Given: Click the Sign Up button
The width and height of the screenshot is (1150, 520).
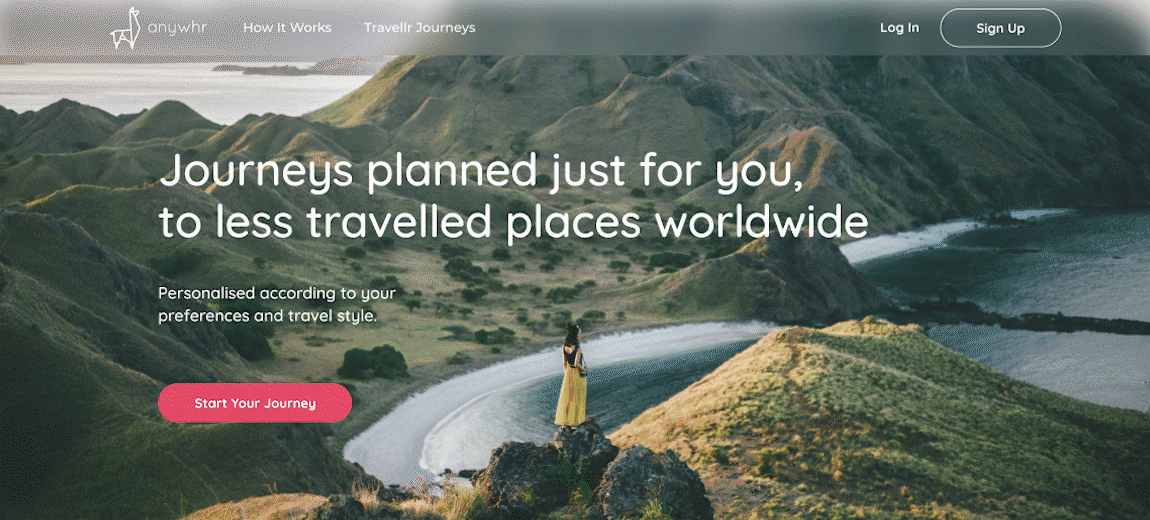Looking at the screenshot, I should coord(1000,29).
